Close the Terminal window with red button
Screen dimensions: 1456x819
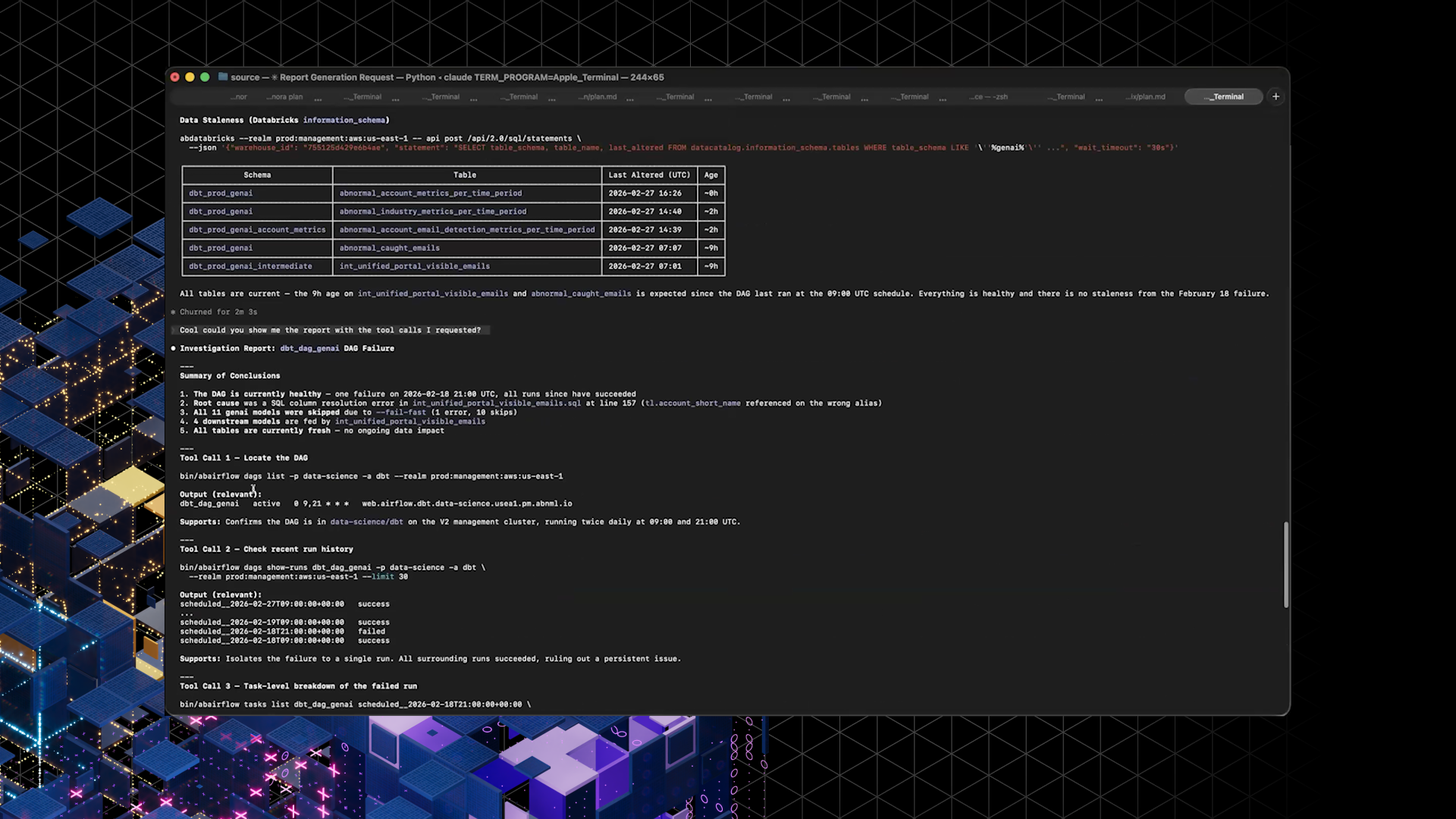point(175,77)
